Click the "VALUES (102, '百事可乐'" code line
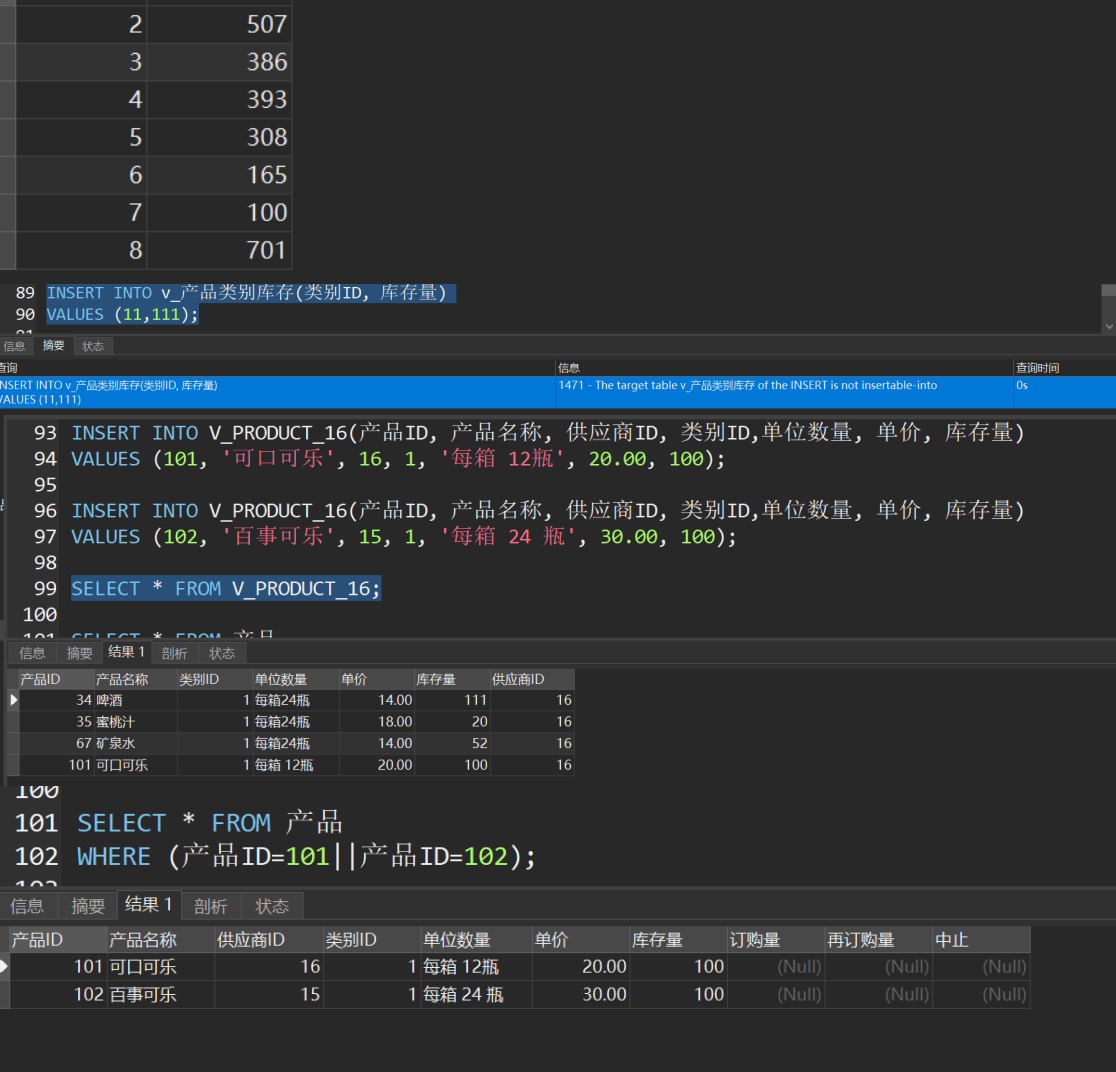The height and width of the screenshot is (1072, 1116). pos(404,537)
